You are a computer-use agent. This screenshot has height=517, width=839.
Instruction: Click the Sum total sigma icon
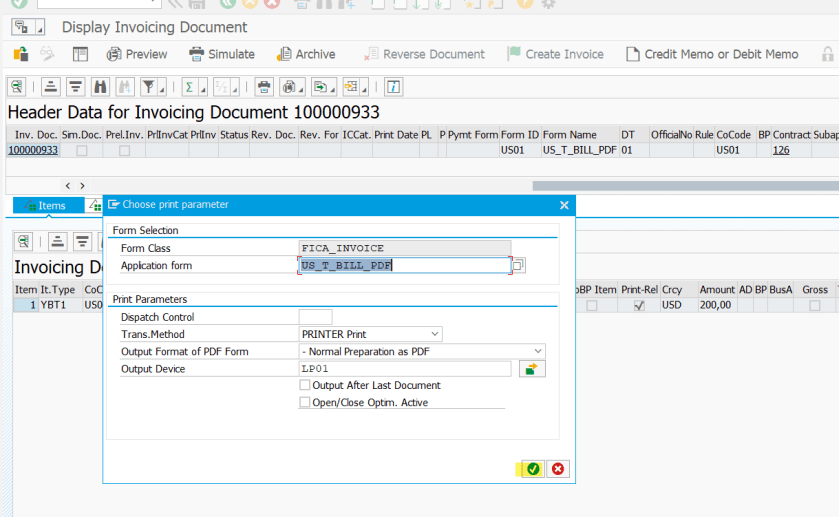[x=189, y=86]
